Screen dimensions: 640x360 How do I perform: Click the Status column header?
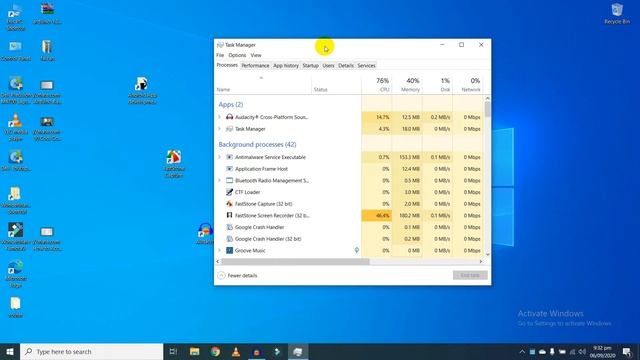coord(336,84)
